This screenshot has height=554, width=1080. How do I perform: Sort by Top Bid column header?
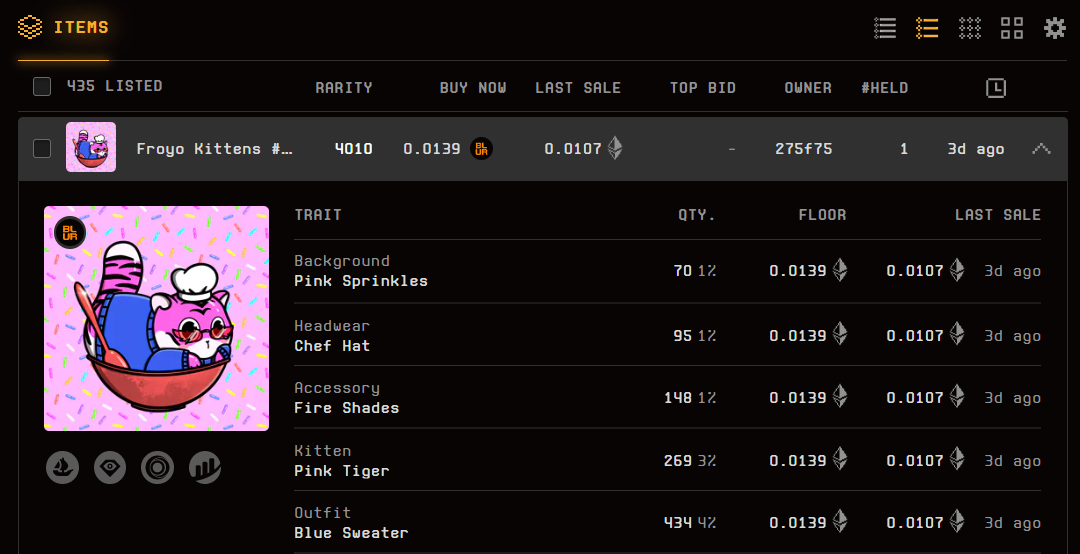[x=702, y=88]
